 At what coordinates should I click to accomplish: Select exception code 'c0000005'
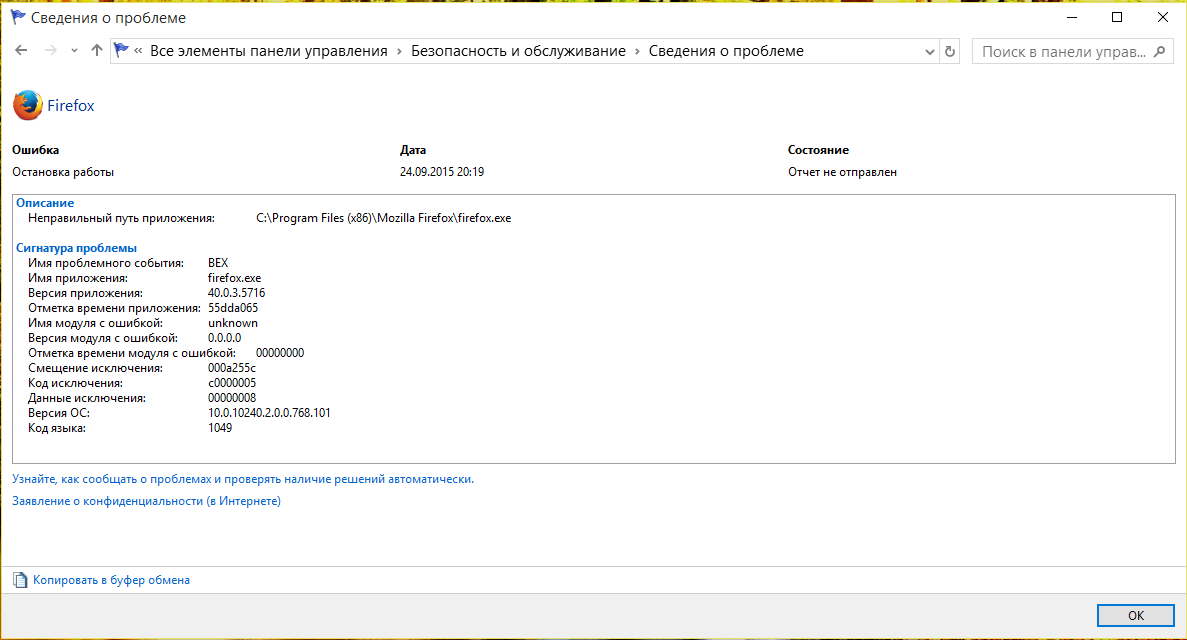click(x=232, y=383)
